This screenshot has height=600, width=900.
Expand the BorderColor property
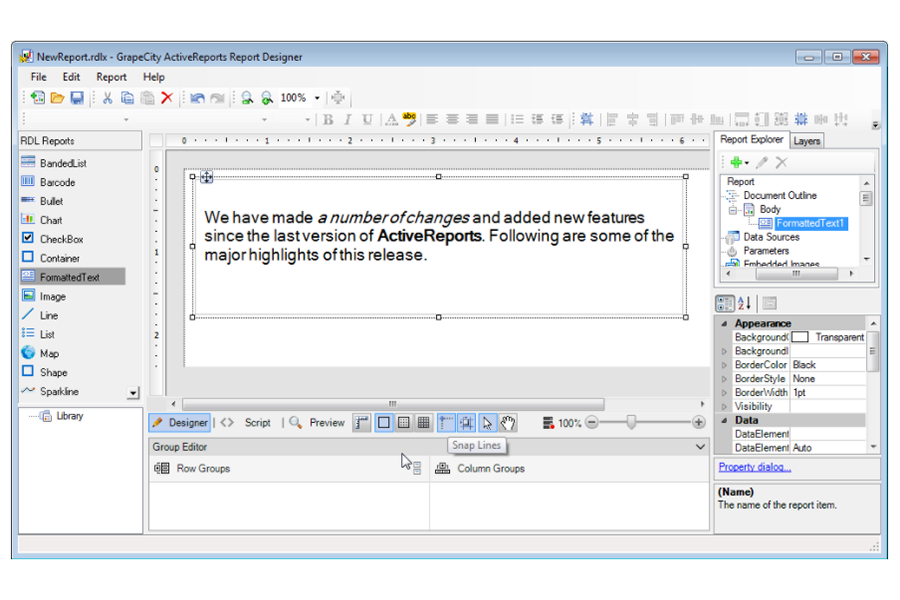724,365
